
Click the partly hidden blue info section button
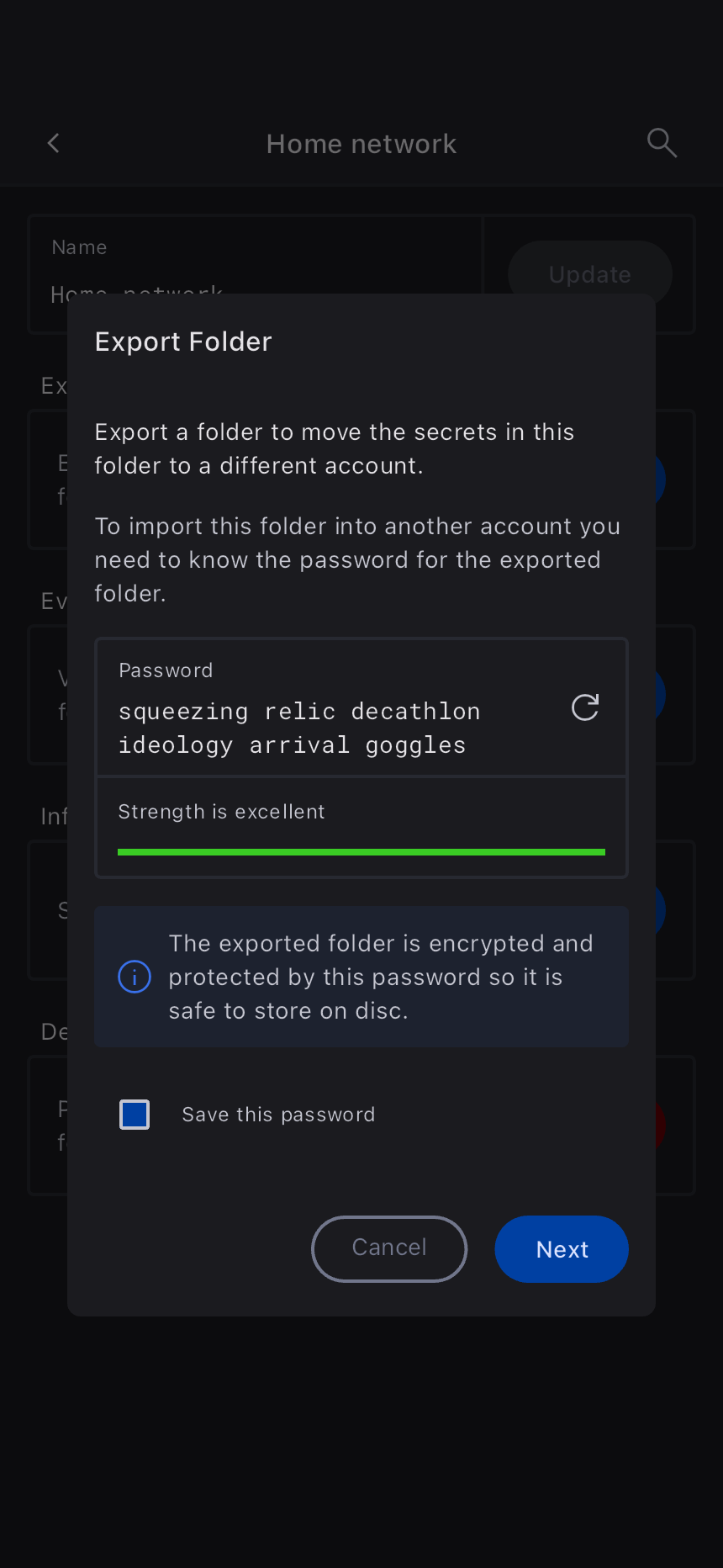coord(661,910)
